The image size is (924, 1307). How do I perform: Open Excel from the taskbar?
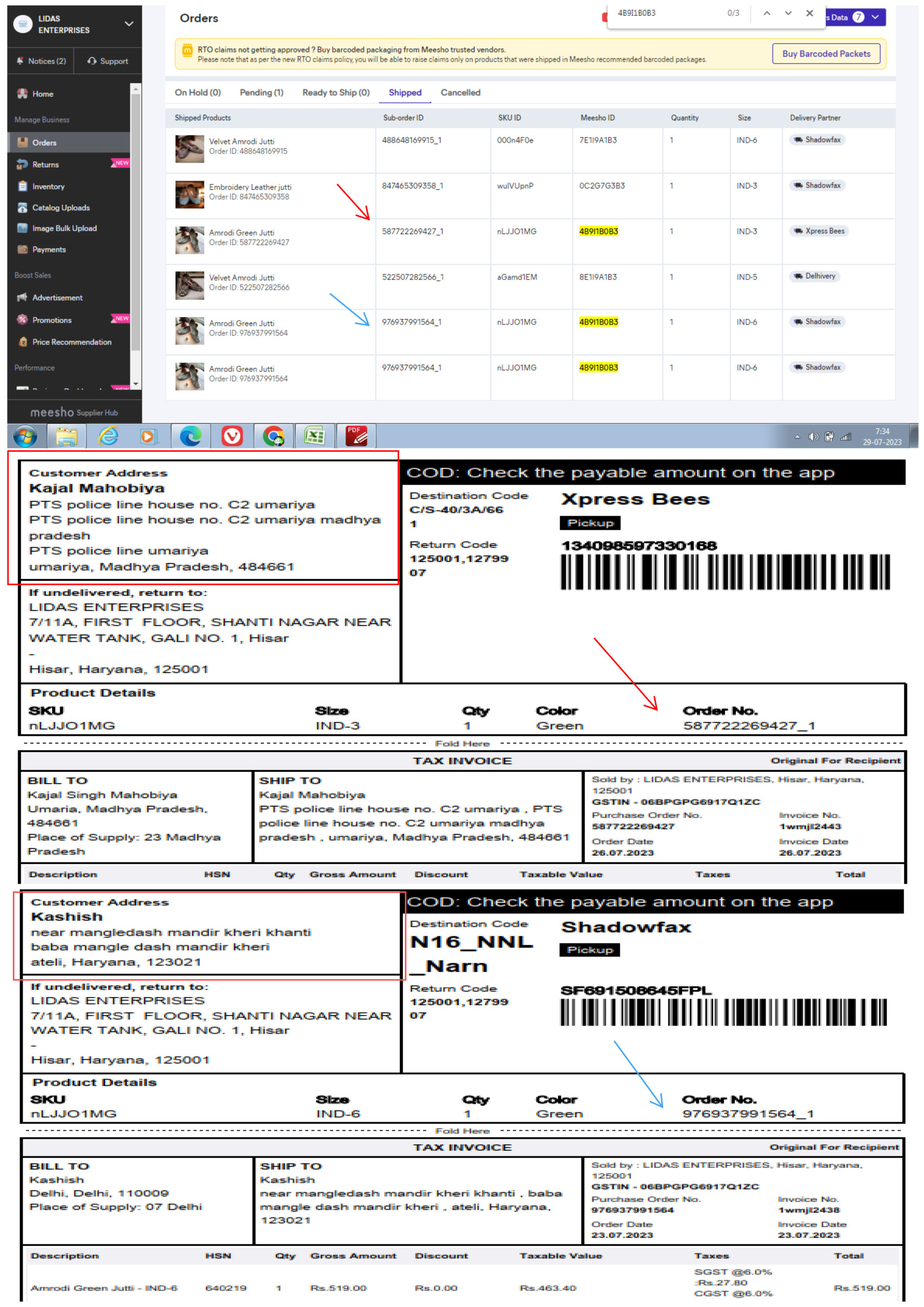click(x=314, y=437)
